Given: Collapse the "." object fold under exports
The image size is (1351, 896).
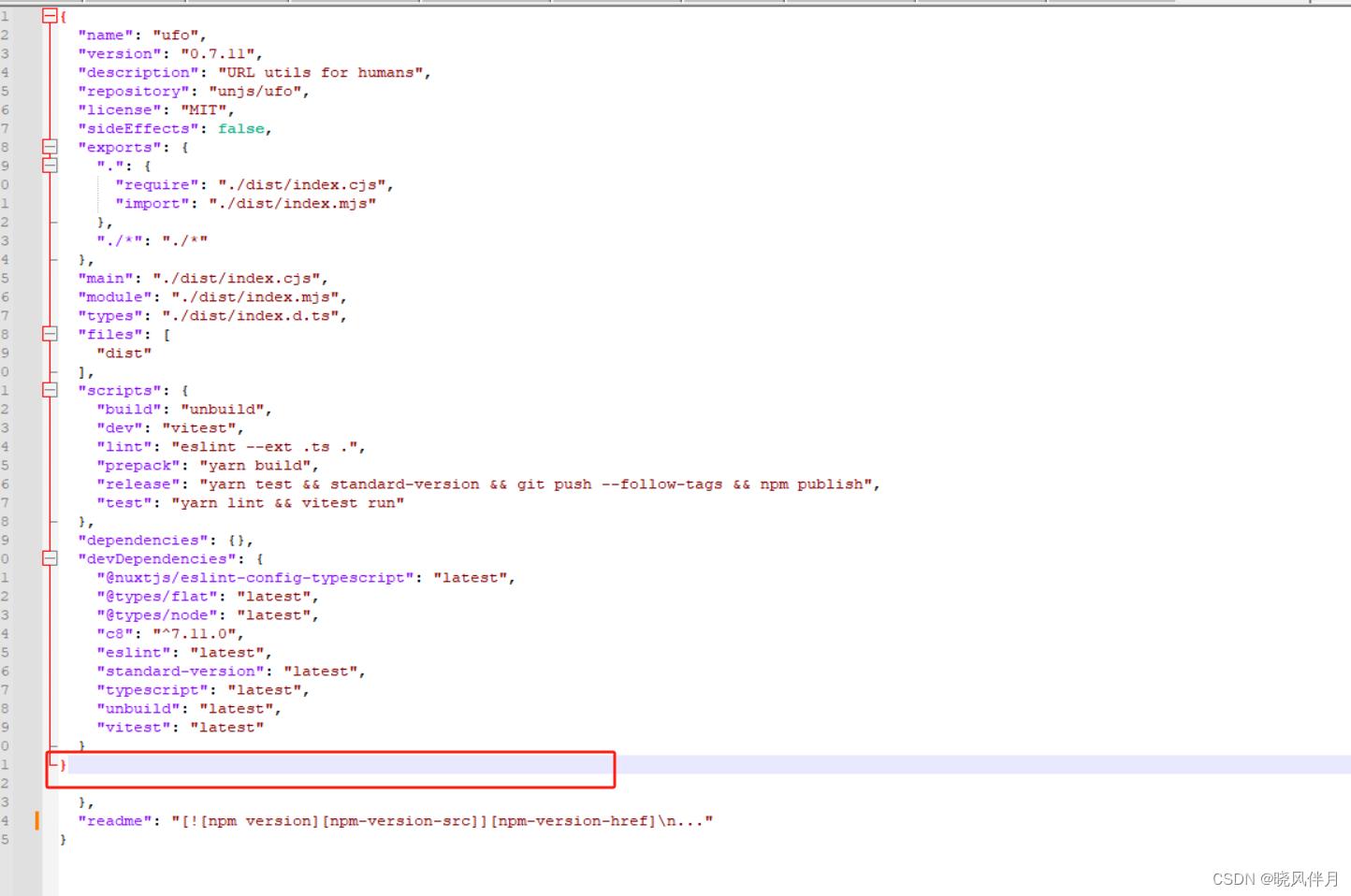Looking at the screenshot, I should coord(50,166).
